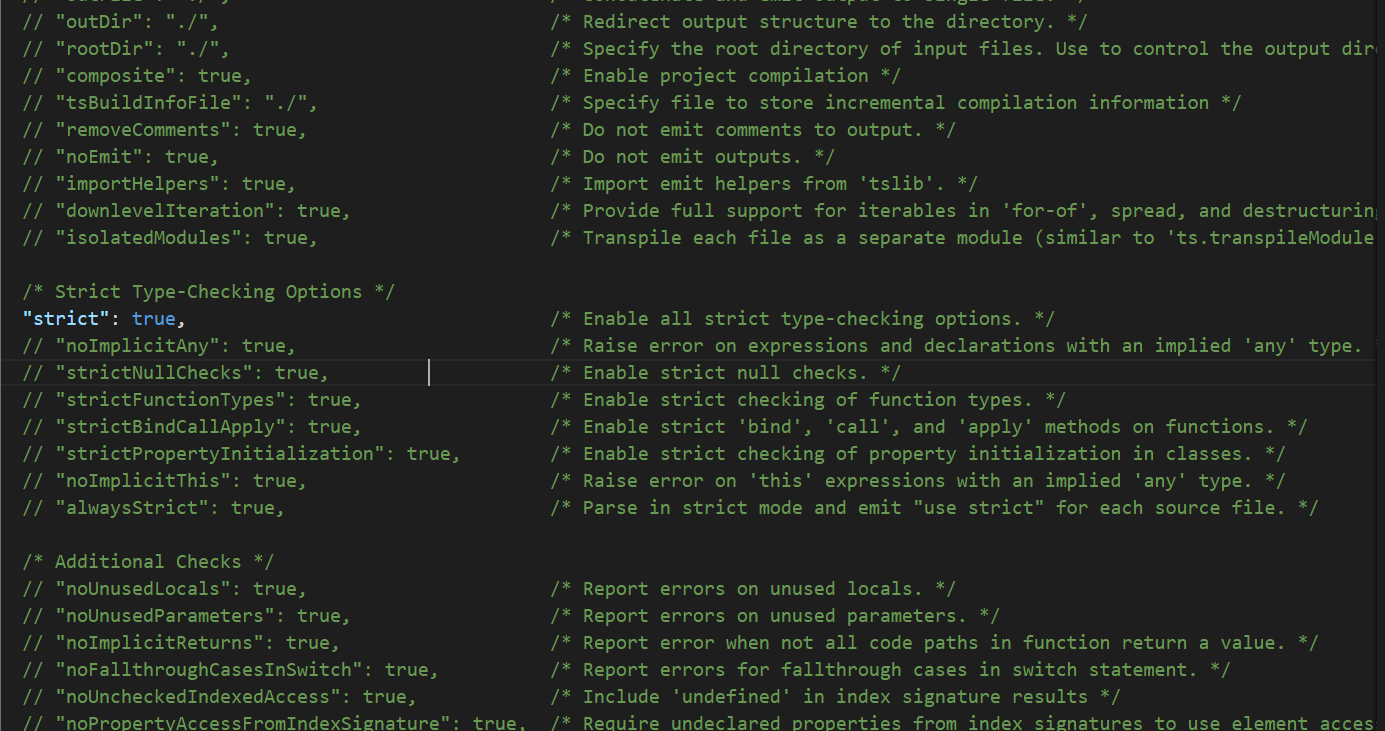
Task: Click the comment "Enable project compilation"
Action: (x=726, y=76)
